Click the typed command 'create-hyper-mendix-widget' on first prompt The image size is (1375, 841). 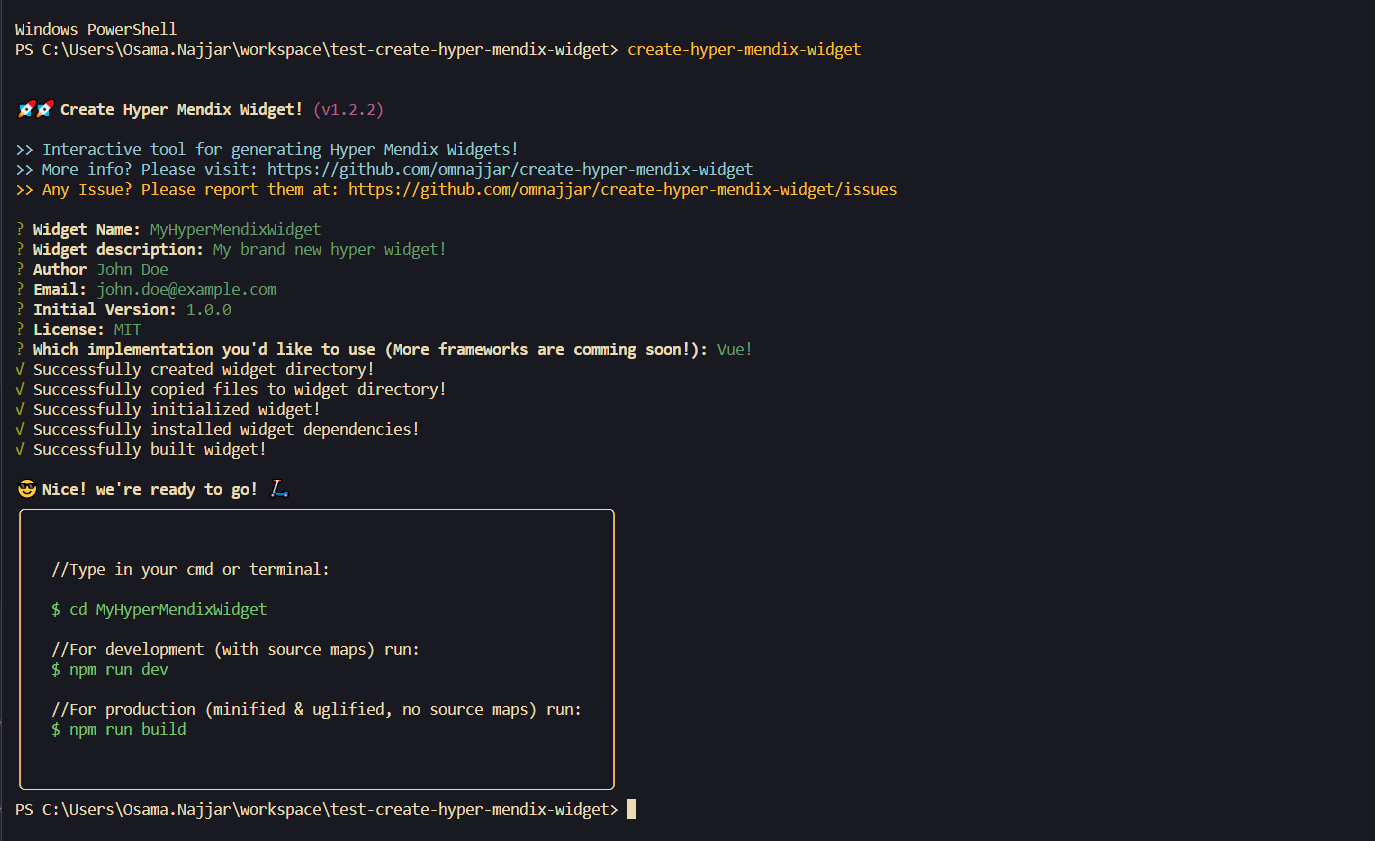click(x=744, y=49)
